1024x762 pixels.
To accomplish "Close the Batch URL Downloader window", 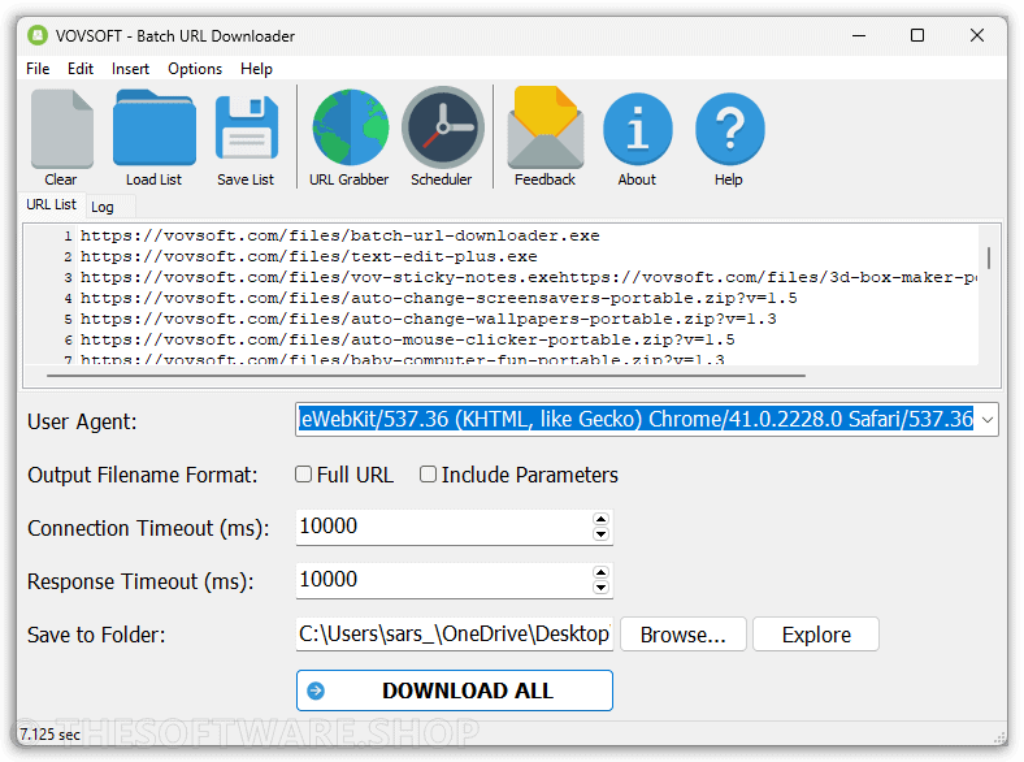I will (x=977, y=35).
